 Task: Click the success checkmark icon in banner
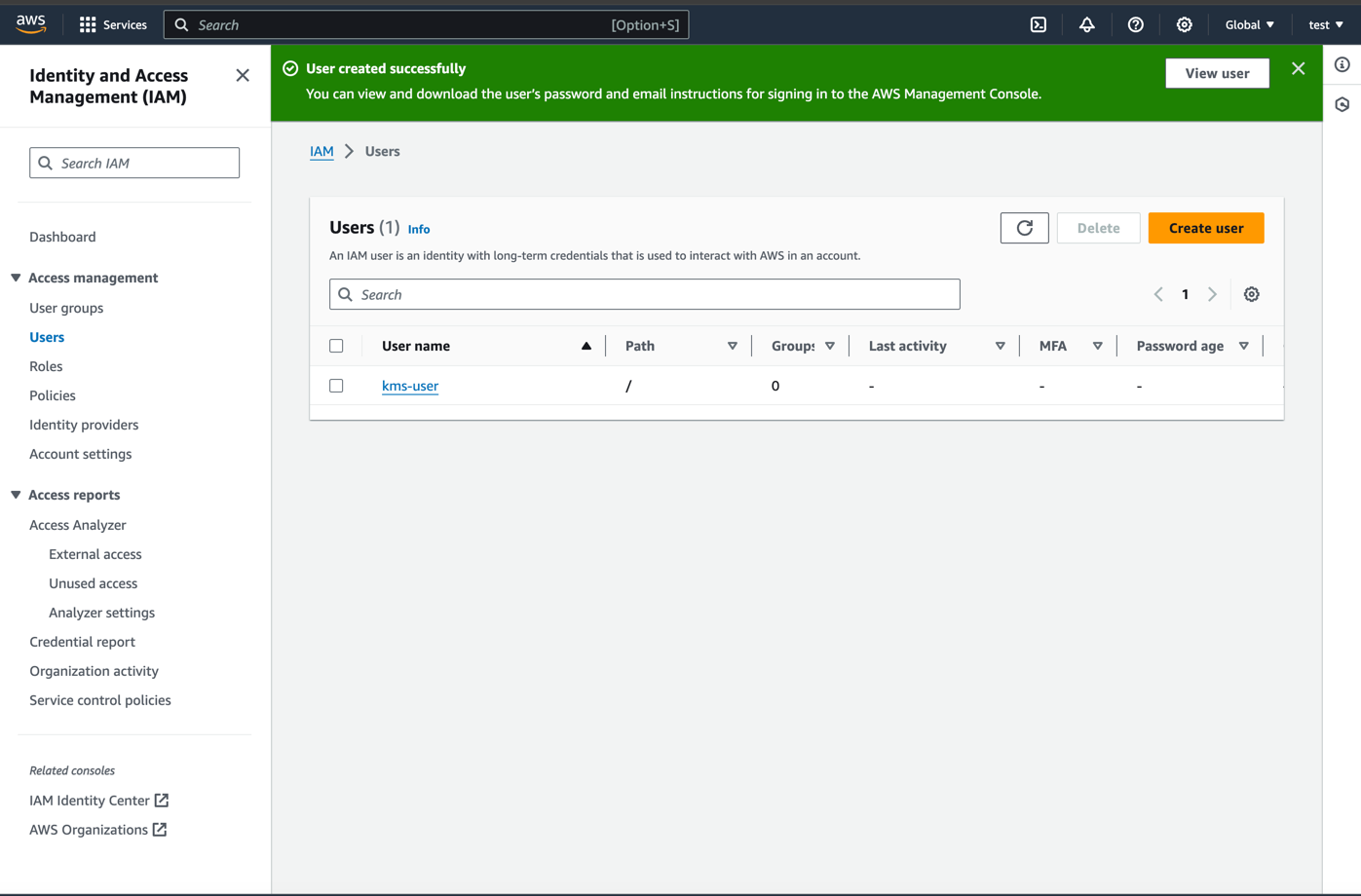[290, 68]
